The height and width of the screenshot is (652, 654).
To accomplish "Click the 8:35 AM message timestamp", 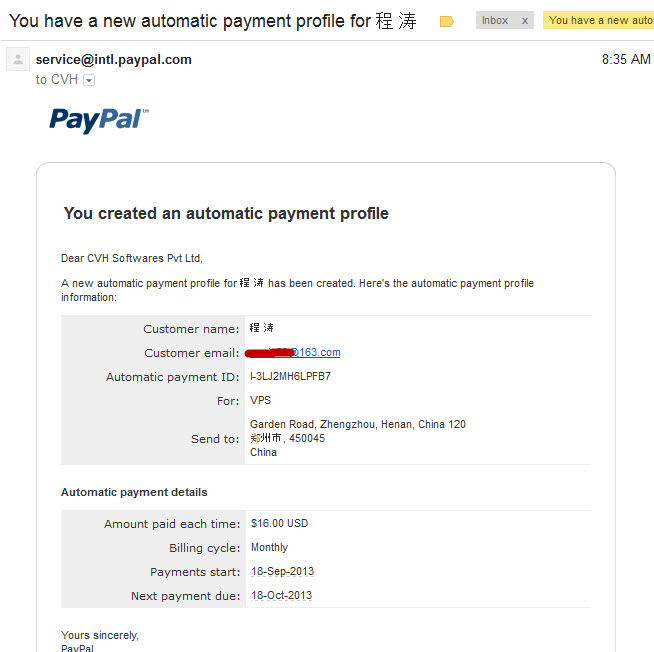I will point(626,59).
